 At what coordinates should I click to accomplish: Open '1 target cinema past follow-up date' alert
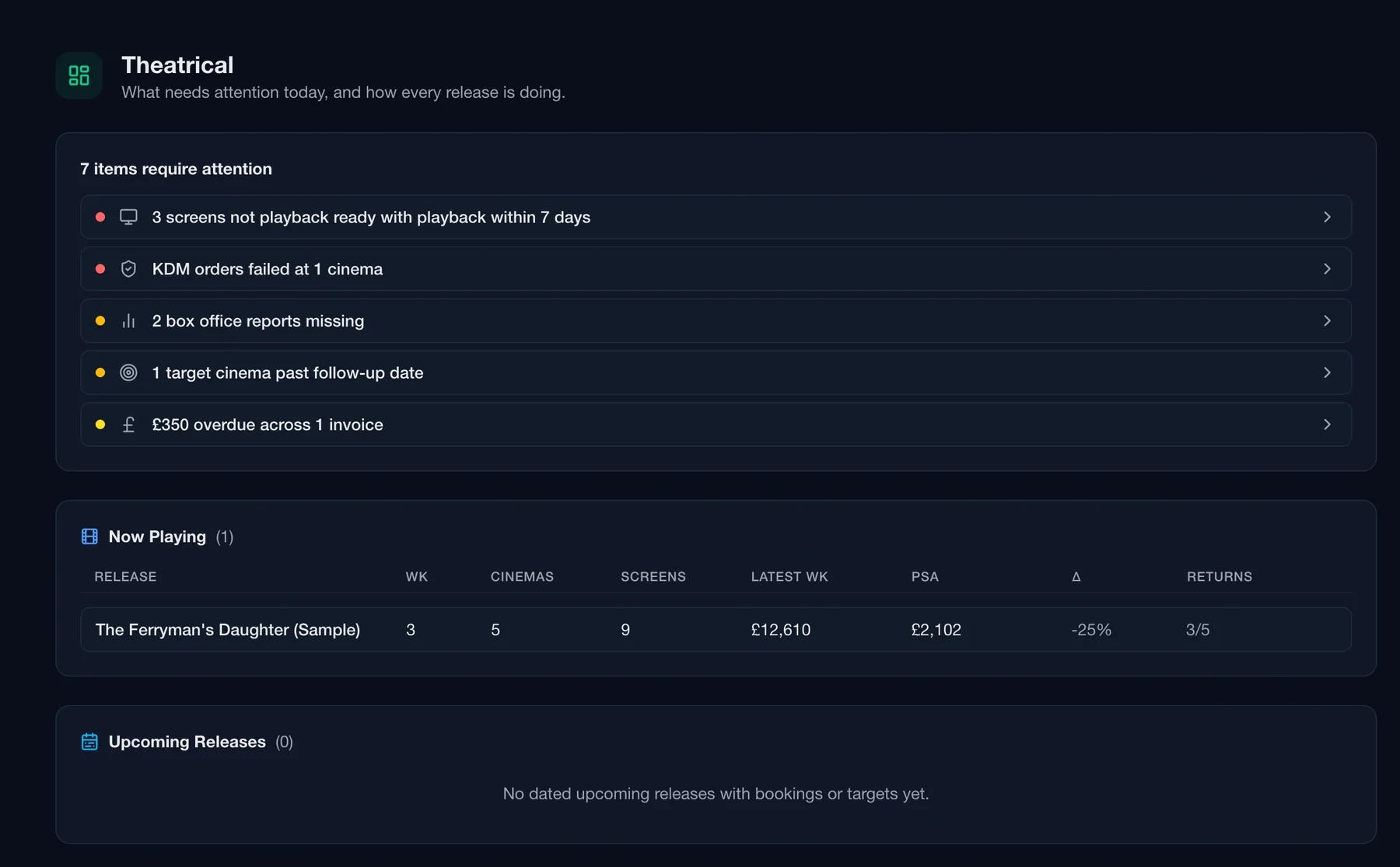pyautogui.click(x=716, y=372)
